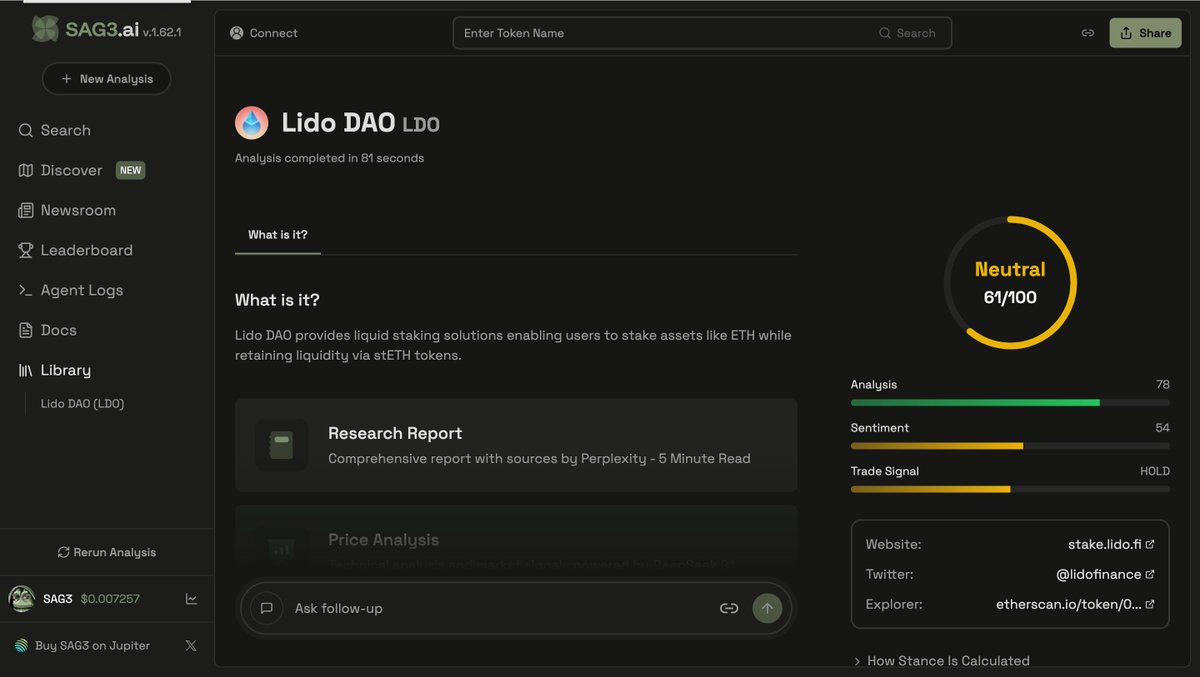Expand the Library section
The image size is (1200, 677).
pyautogui.click(x=55, y=370)
